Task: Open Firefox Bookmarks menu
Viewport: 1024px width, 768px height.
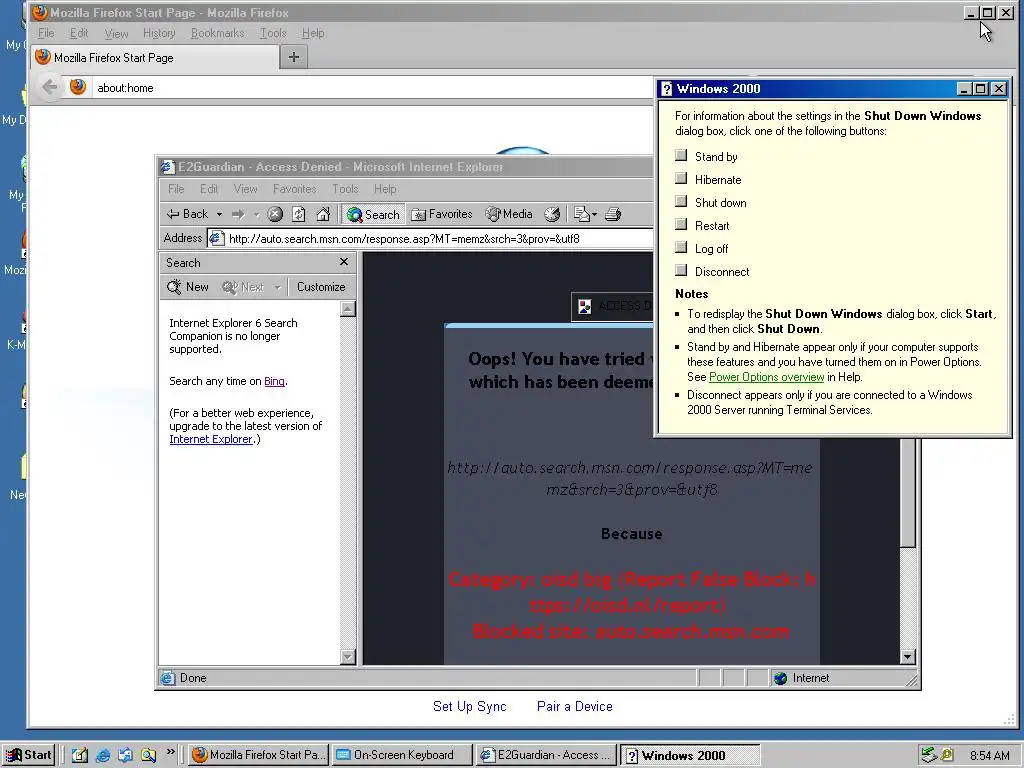Action: tap(217, 33)
